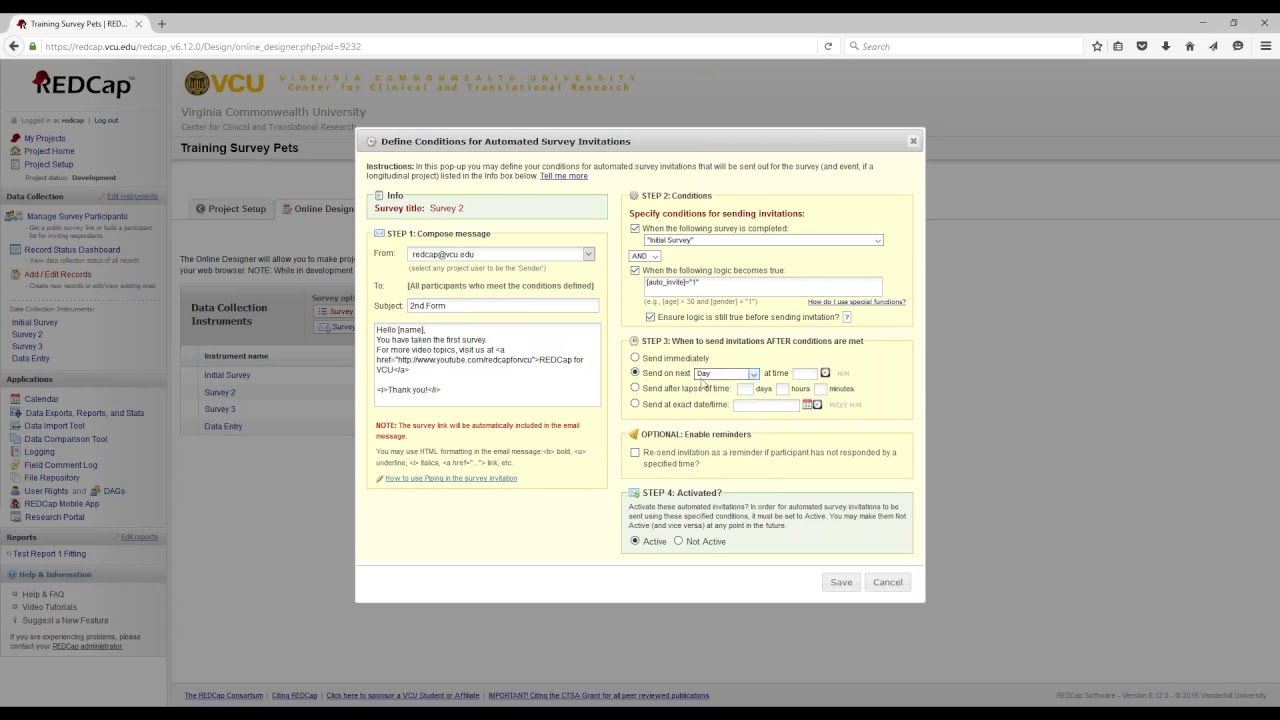Click 'Citing REDCap' footer link
The height and width of the screenshot is (720, 1280).
pyautogui.click(x=294, y=695)
